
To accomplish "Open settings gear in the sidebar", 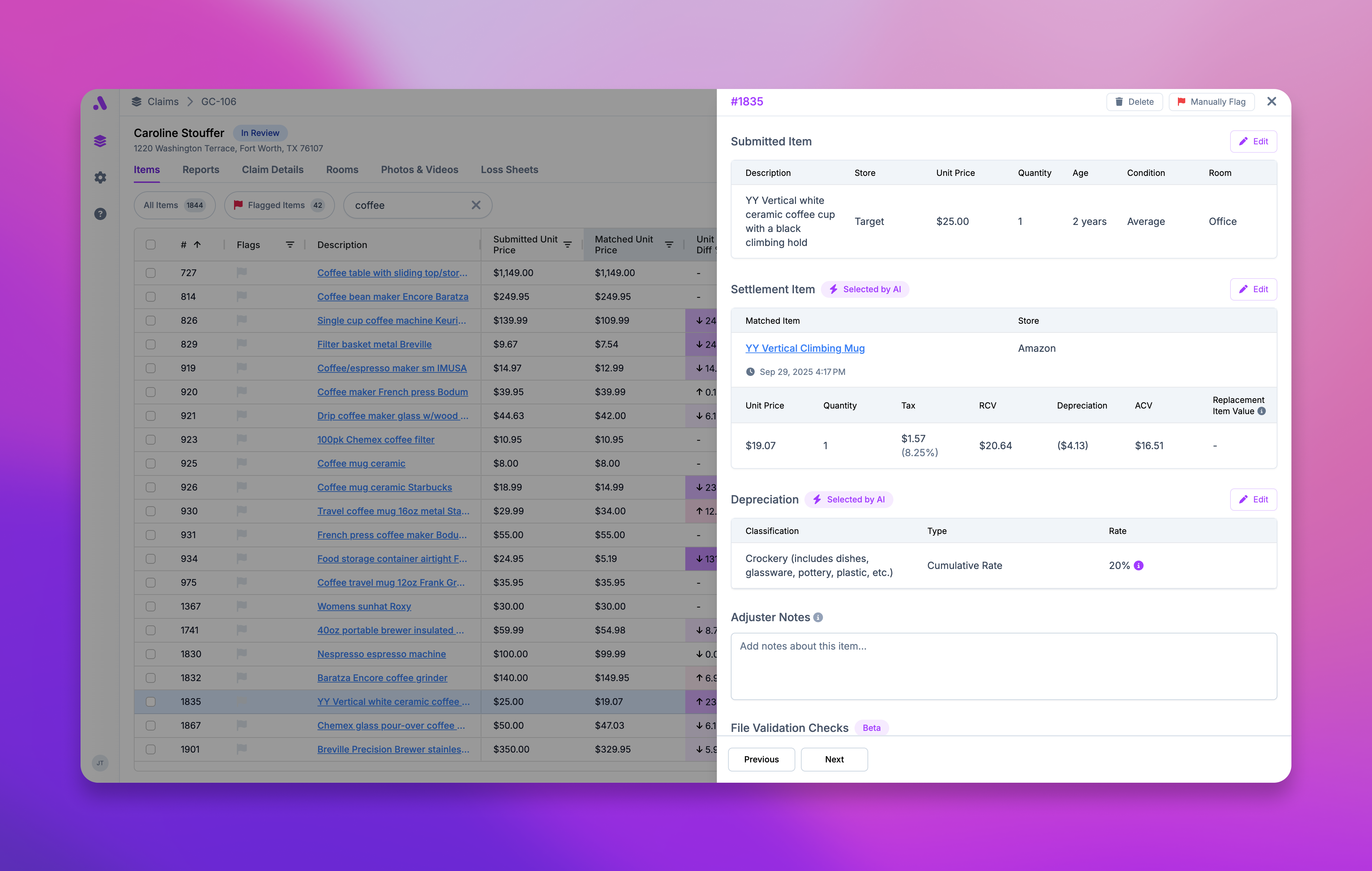I will [x=100, y=177].
